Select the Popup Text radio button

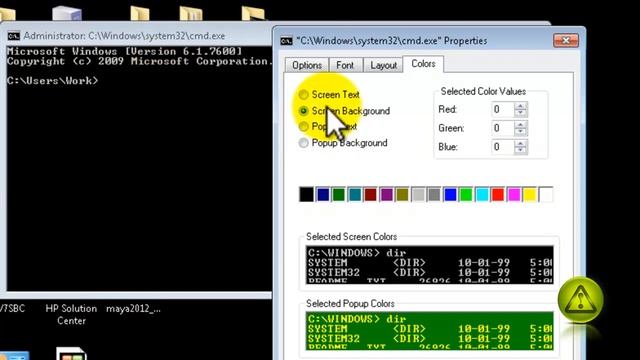pos(303,127)
